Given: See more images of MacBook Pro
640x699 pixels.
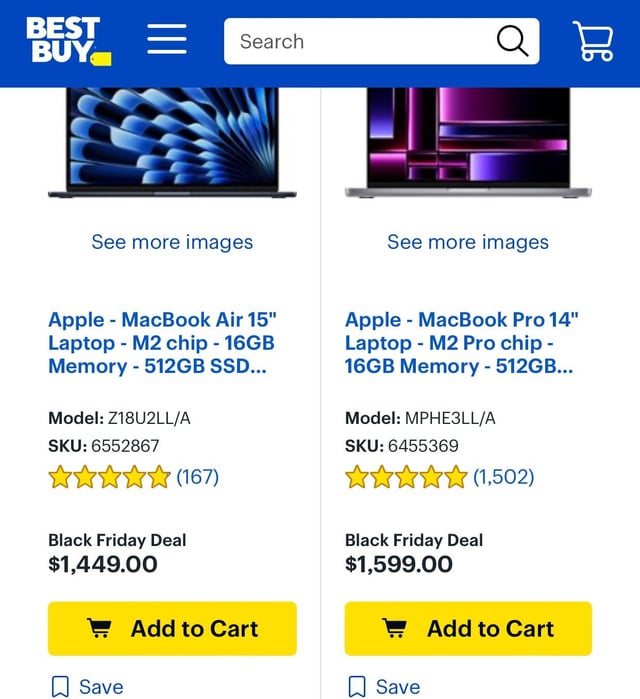Looking at the screenshot, I should pos(468,242).
